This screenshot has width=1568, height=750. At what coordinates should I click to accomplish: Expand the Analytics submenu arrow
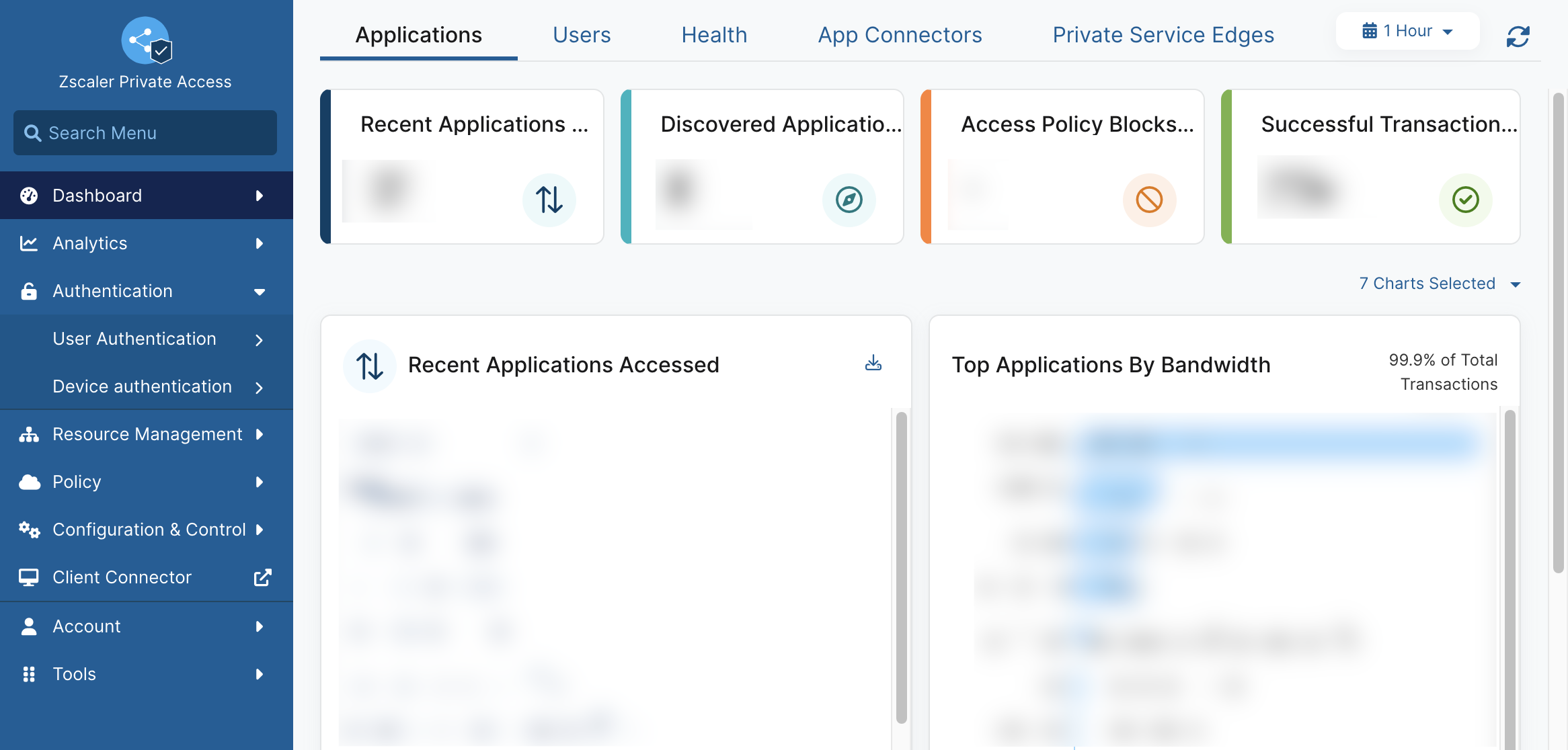click(x=260, y=243)
